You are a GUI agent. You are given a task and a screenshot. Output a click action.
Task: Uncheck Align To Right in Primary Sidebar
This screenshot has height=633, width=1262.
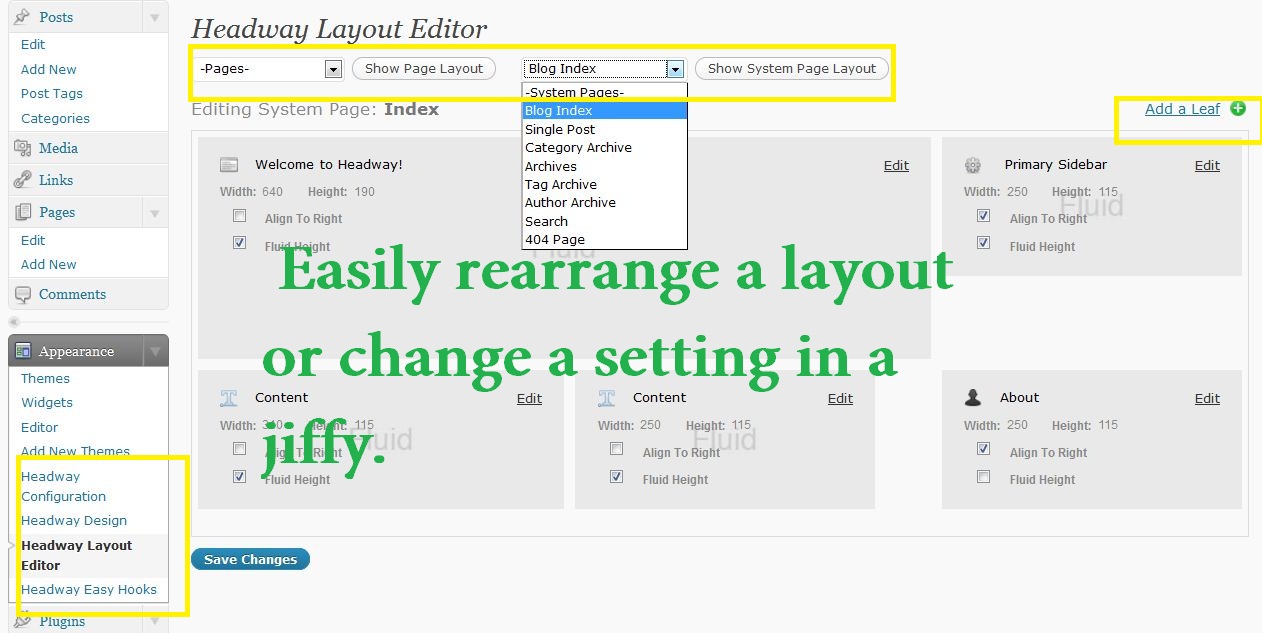pos(983,215)
